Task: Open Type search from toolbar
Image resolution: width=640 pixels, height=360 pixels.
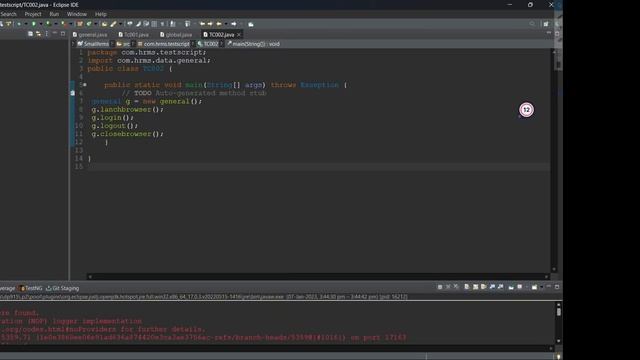Action: tap(104, 24)
